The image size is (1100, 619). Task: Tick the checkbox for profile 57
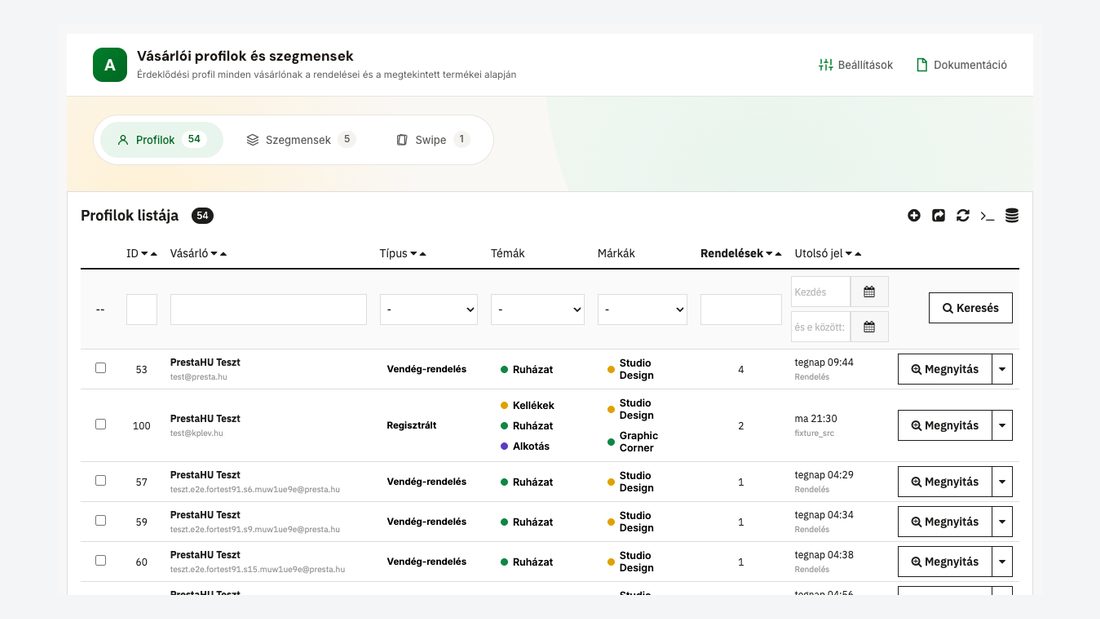pyautogui.click(x=100, y=480)
